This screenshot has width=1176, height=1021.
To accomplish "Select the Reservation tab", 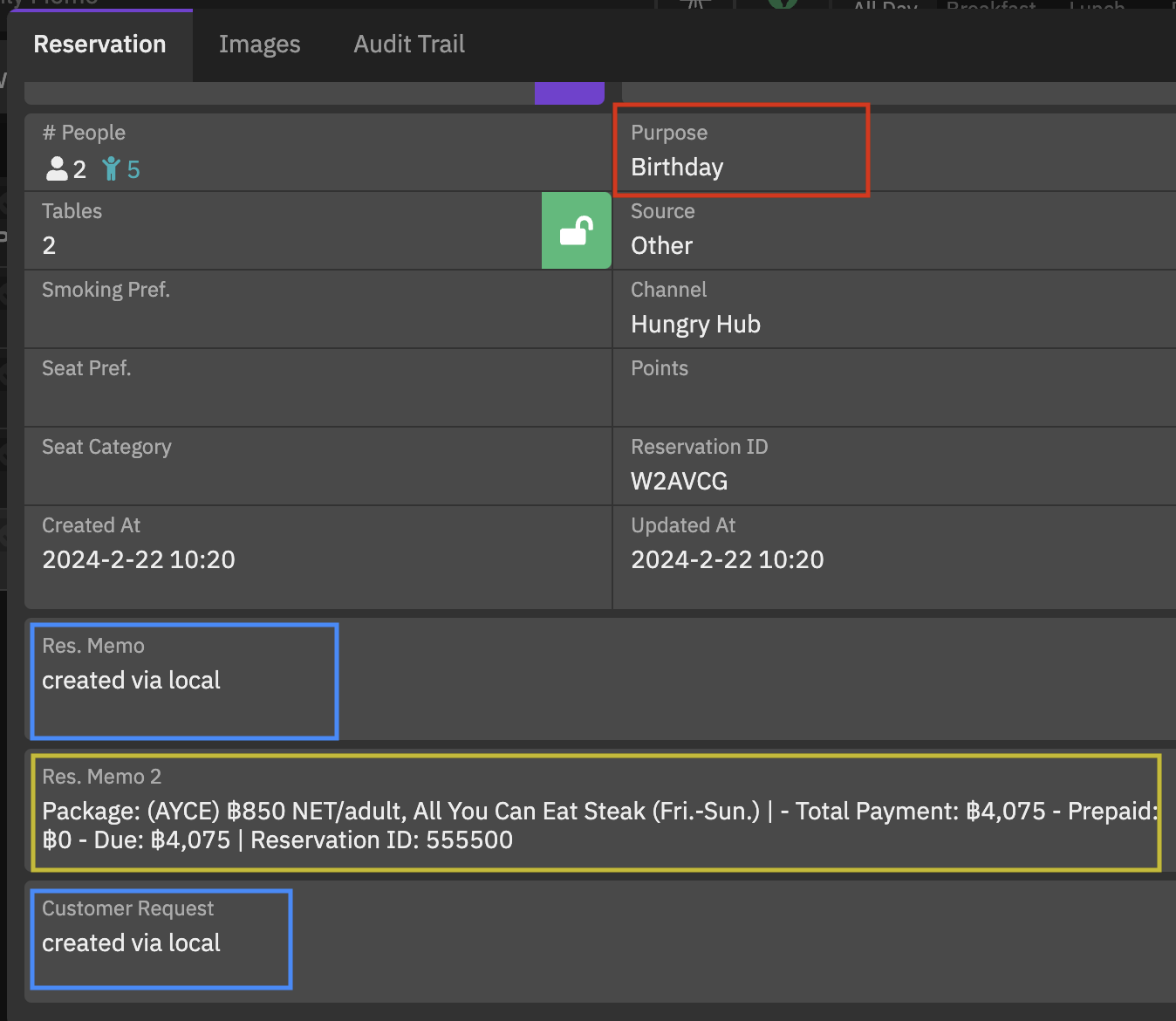I will 99,45.
